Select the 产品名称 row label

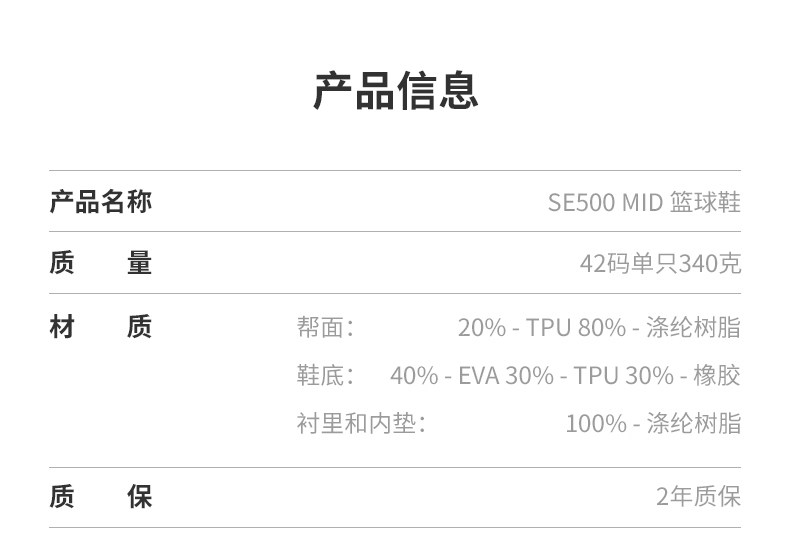pyautogui.click(x=100, y=202)
